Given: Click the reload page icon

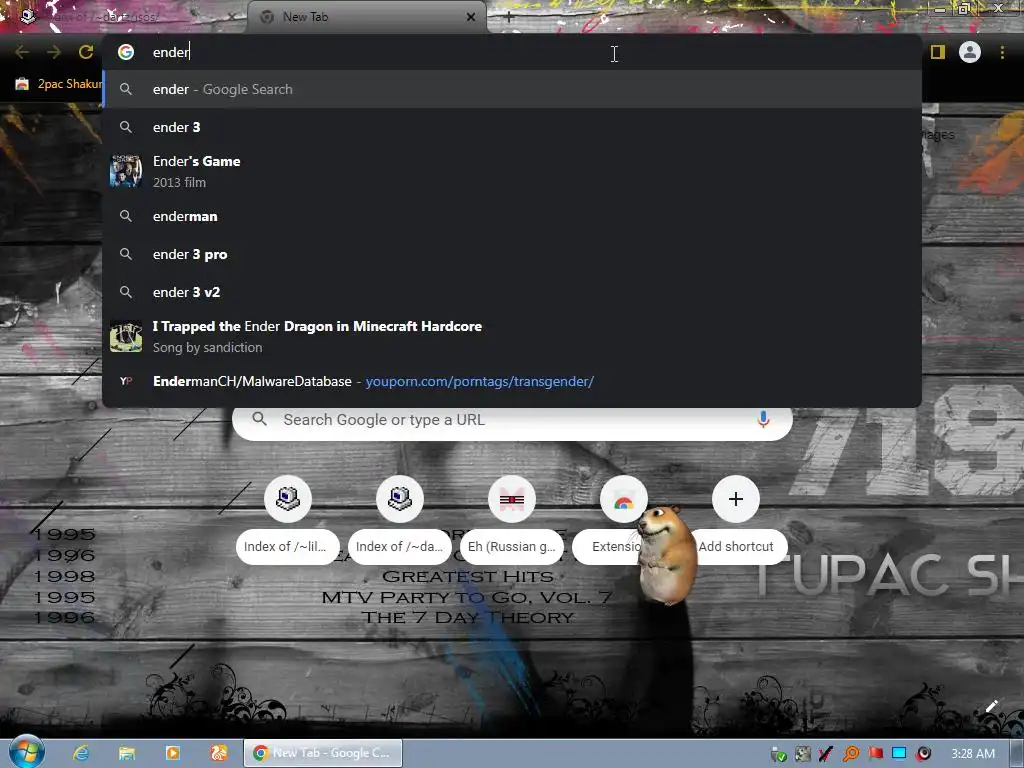Looking at the screenshot, I should [x=86, y=52].
